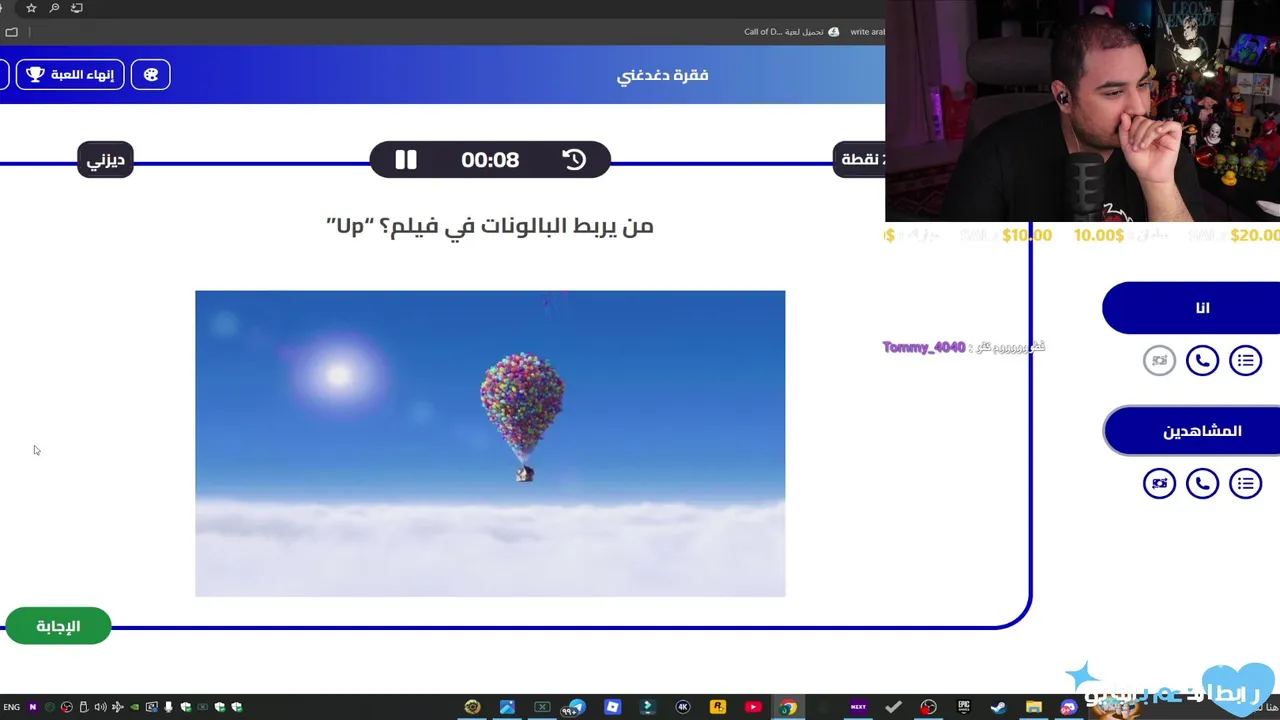Open the Photos app taskbar icon
Viewport: 1280px width, 720px height.
pos(507,707)
